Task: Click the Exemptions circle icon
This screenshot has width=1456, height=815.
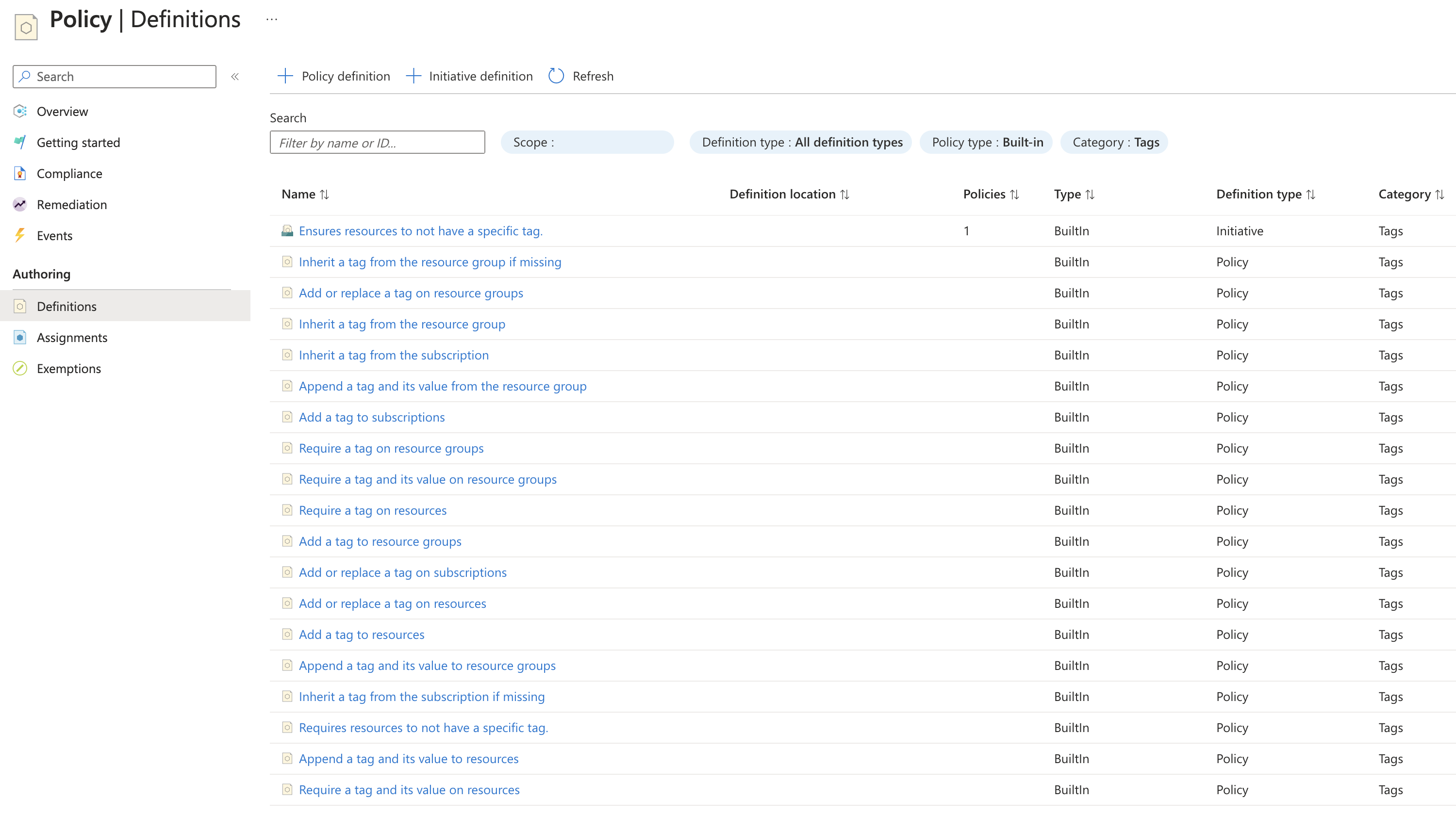Action: [x=20, y=368]
